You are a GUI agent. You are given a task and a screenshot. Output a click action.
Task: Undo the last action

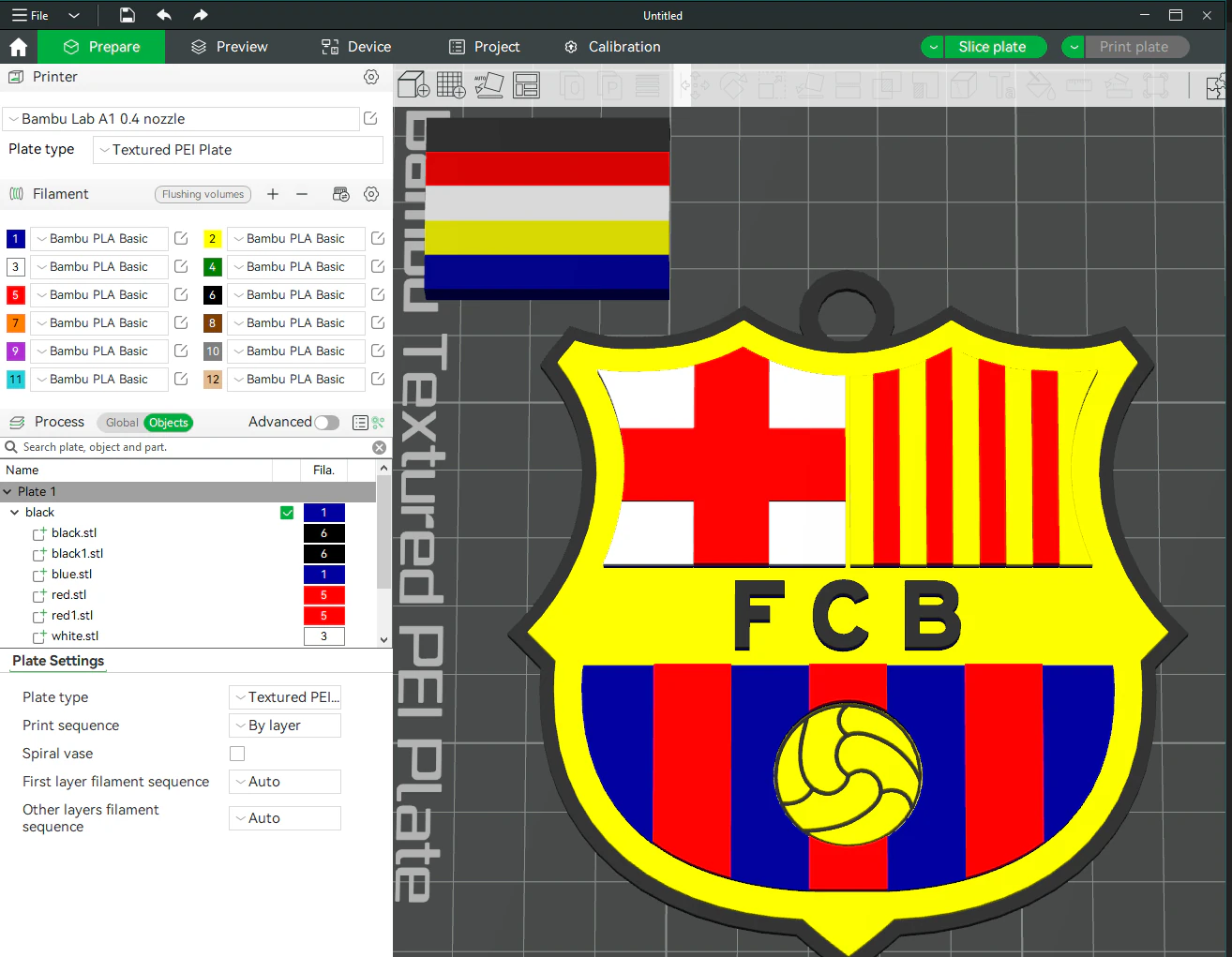click(x=164, y=15)
